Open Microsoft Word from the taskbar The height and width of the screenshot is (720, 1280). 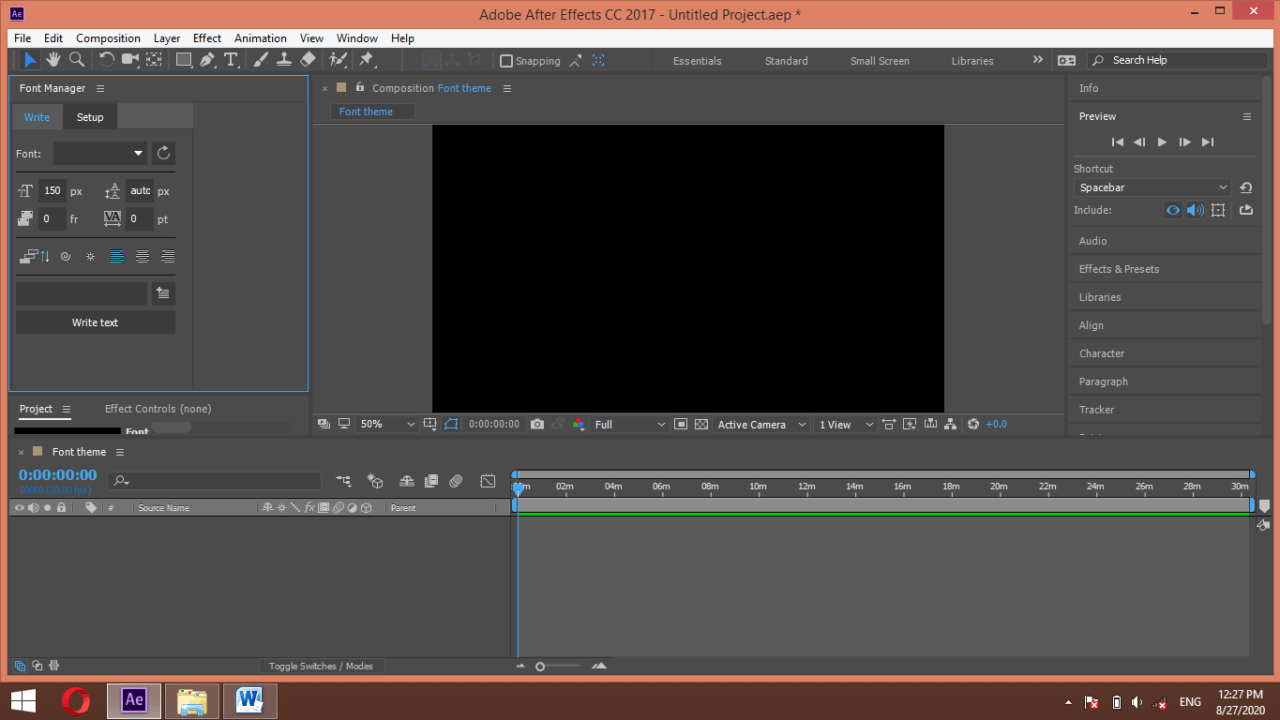pos(249,701)
